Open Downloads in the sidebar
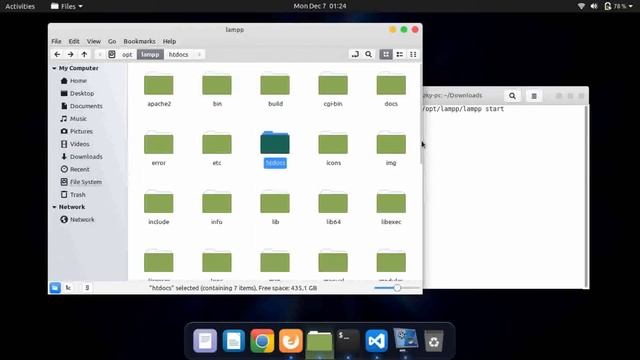The height and width of the screenshot is (360, 640). 86,157
